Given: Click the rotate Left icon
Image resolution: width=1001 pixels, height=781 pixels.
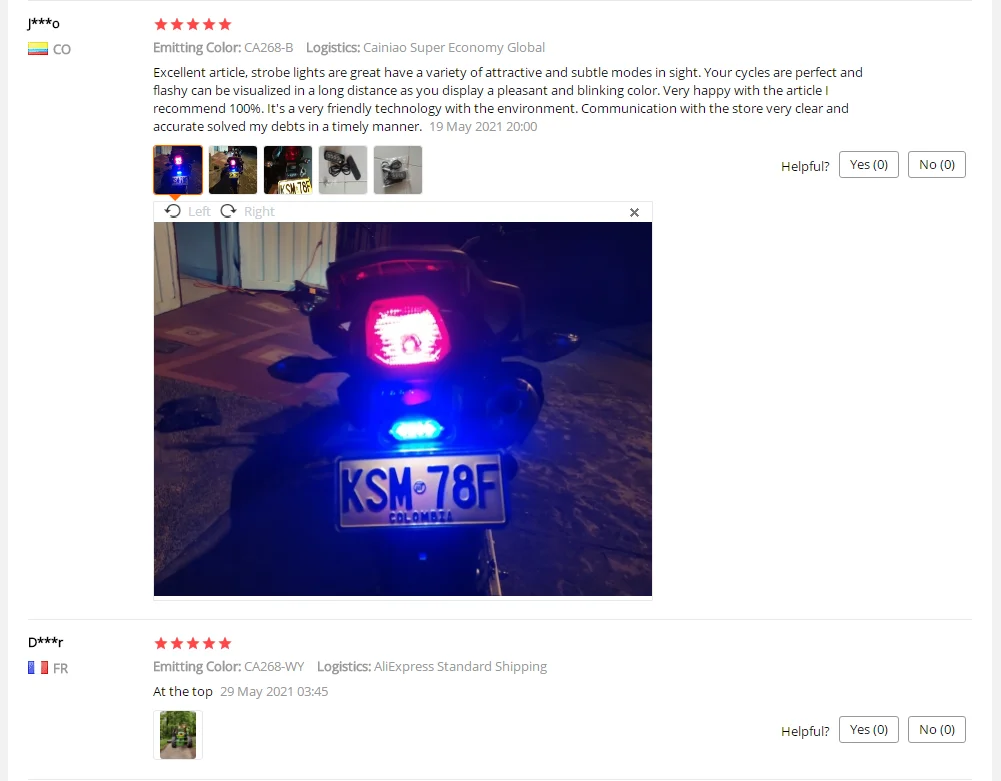Looking at the screenshot, I should tap(172, 211).
